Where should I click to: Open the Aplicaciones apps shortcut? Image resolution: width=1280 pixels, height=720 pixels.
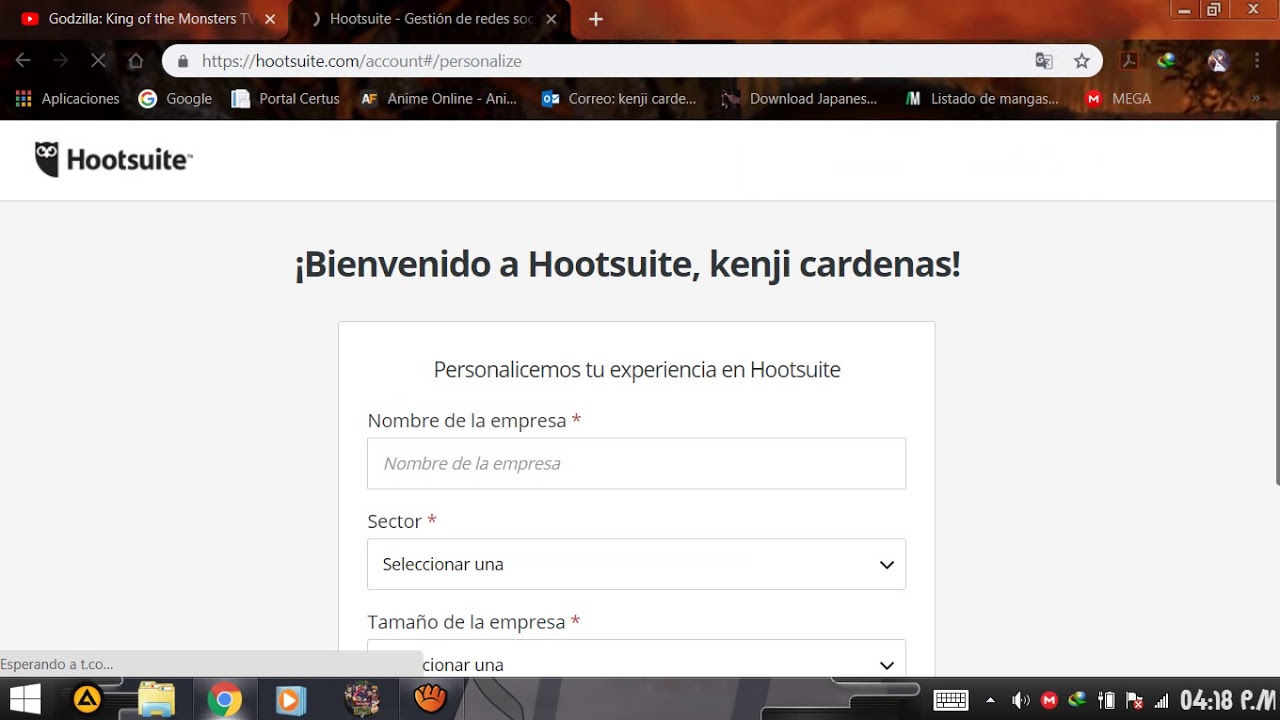click(x=67, y=99)
